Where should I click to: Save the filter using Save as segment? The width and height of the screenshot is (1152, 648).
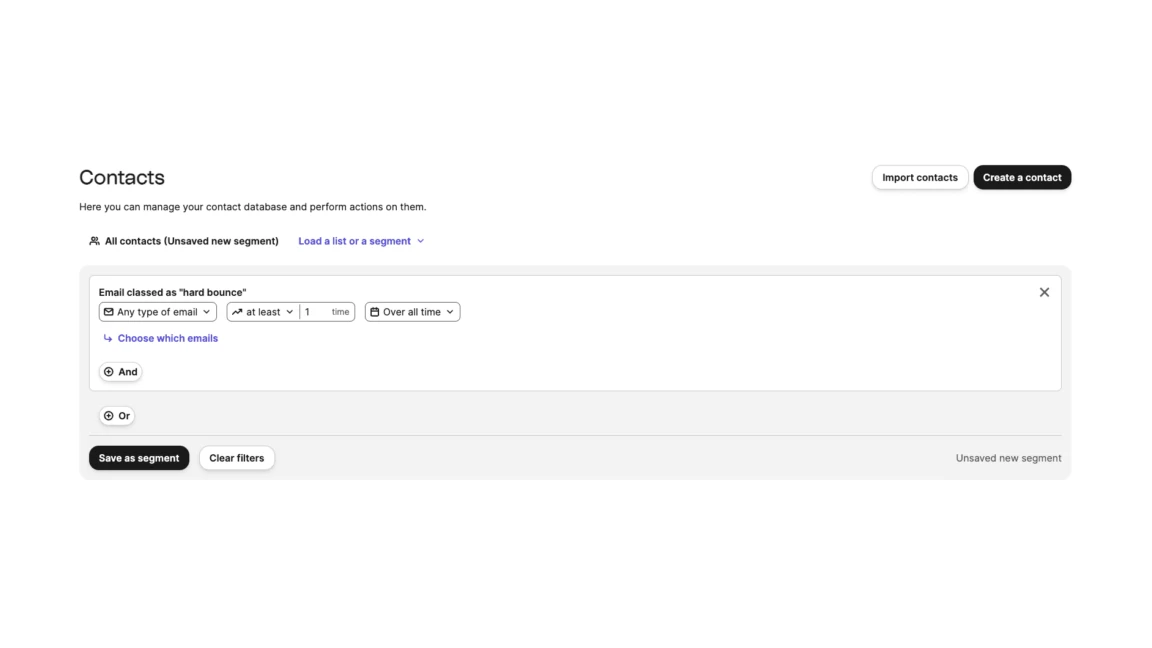click(x=139, y=458)
